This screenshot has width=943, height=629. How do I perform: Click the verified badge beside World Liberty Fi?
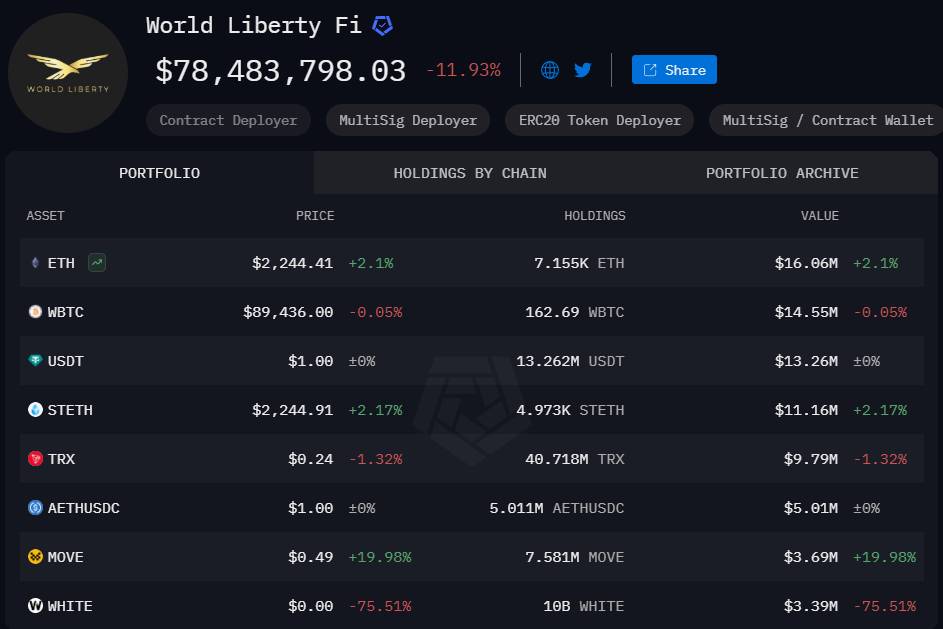tap(382, 26)
